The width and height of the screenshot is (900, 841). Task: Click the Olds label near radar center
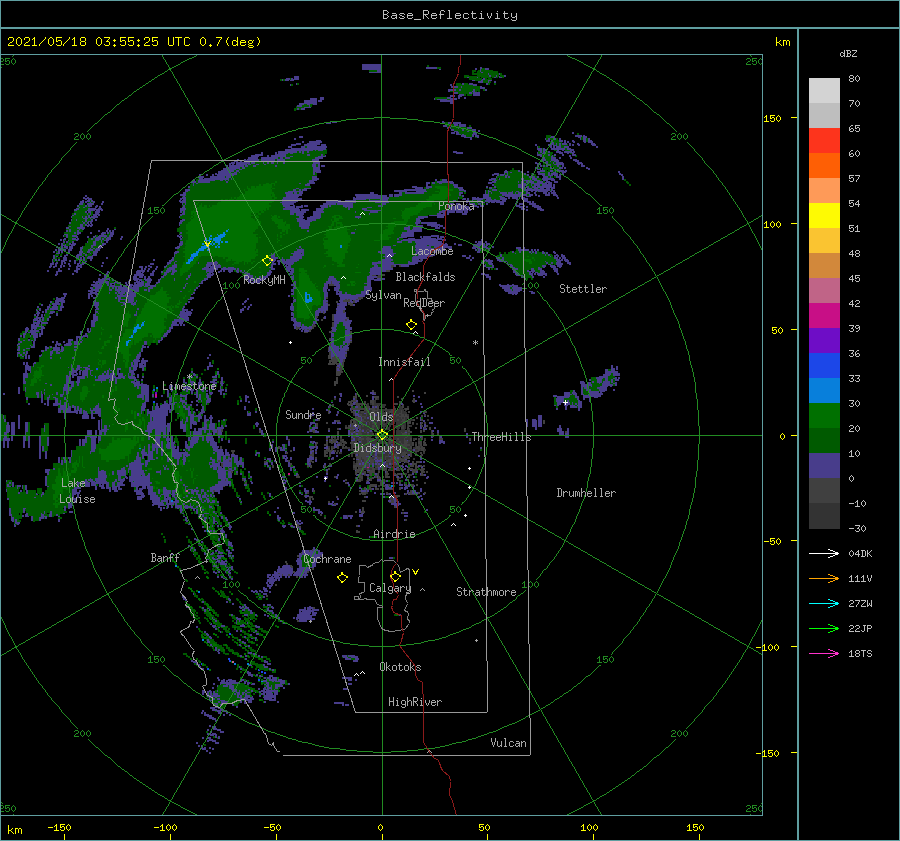point(381,417)
